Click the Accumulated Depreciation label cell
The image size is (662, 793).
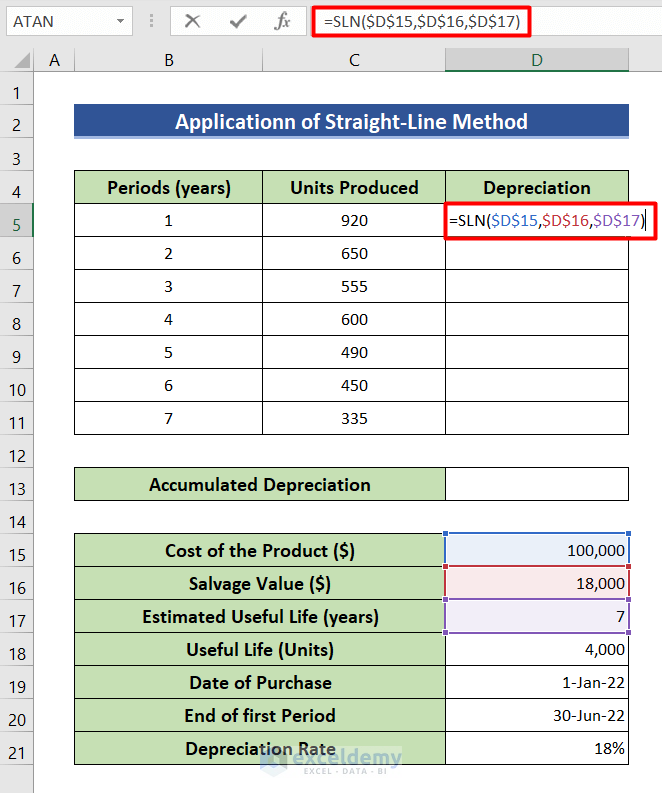[260, 484]
